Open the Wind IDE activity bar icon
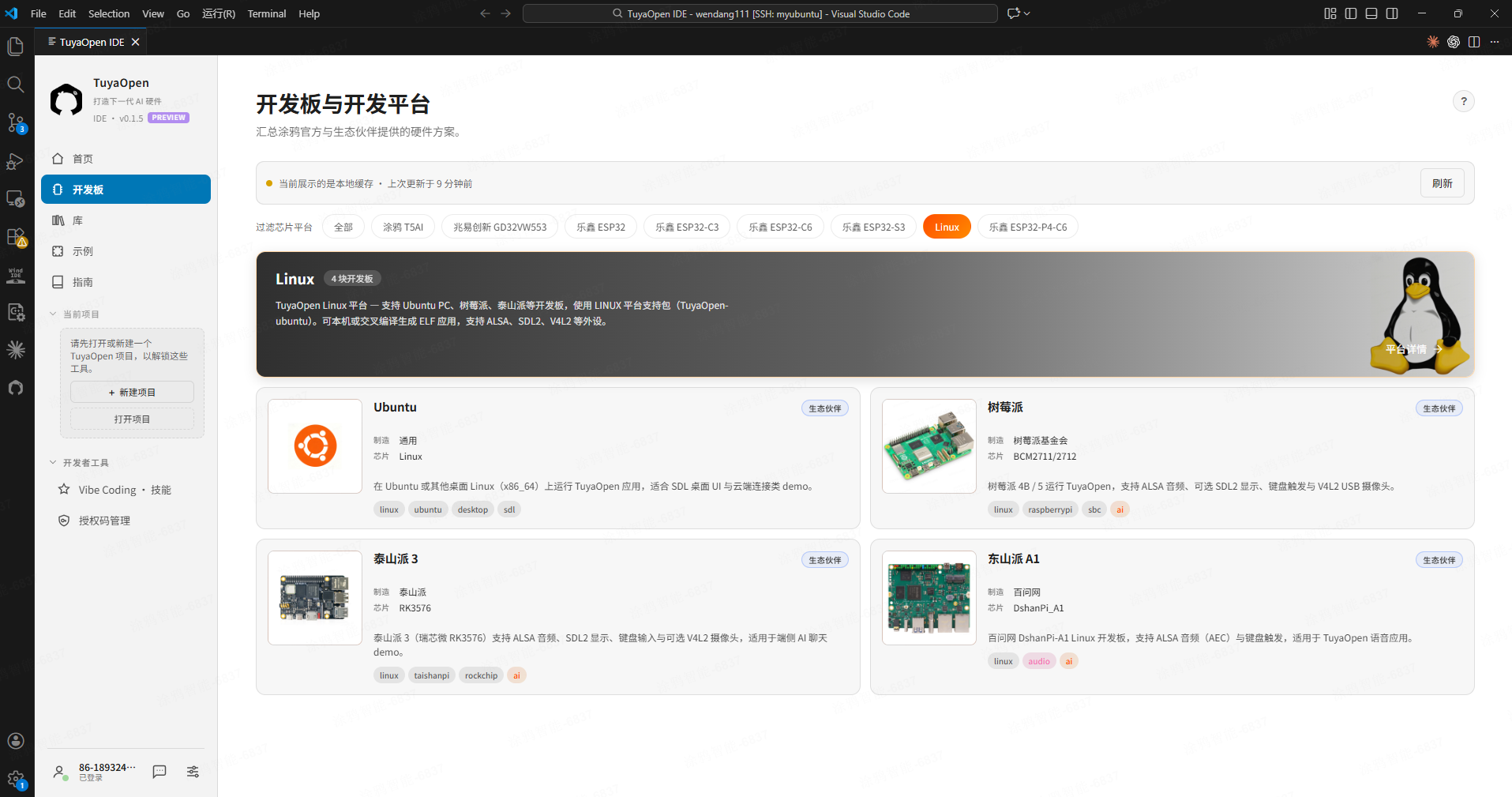Image resolution: width=1512 pixels, height=797 pixels. [x=16, y=274]
